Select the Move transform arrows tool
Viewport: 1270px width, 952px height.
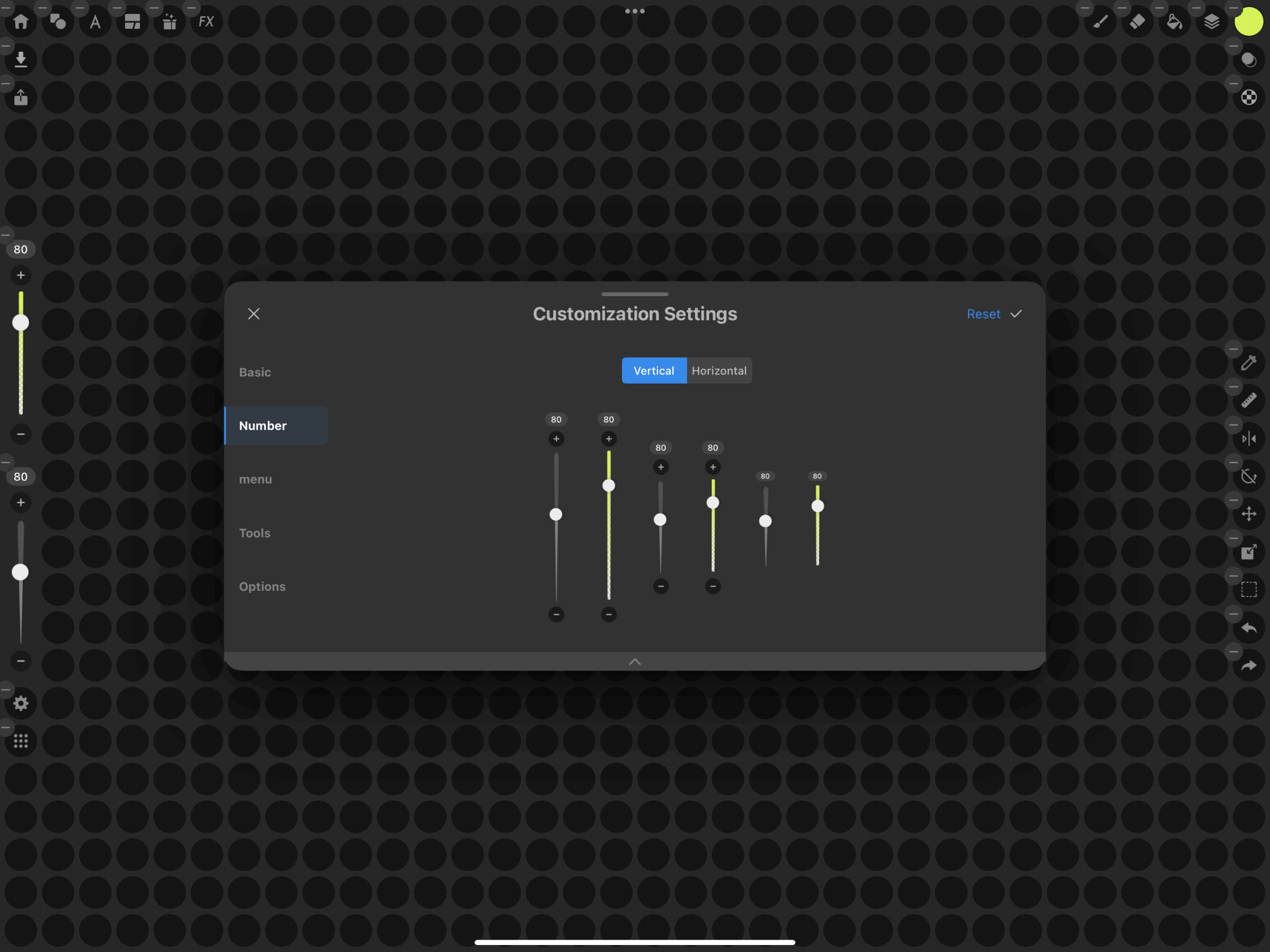(1249, 514)
